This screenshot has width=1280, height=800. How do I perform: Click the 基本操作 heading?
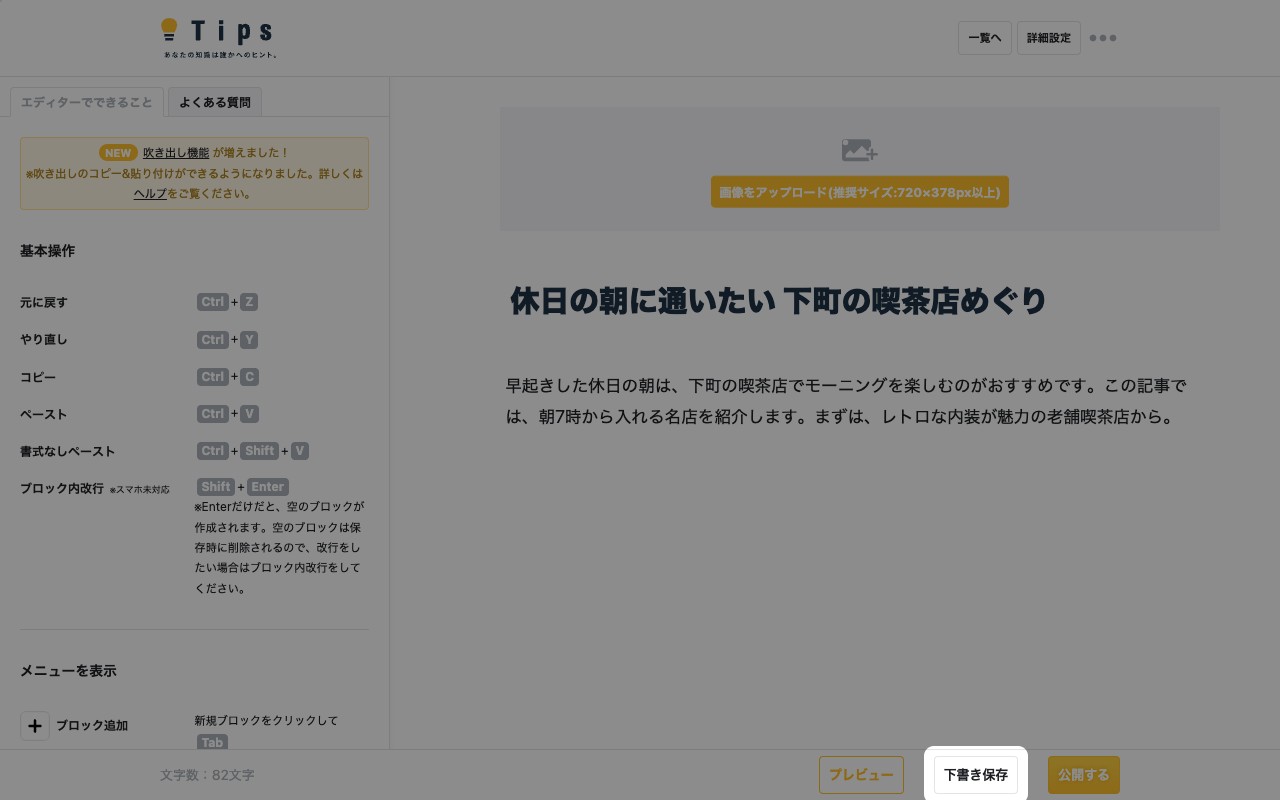coord(47,251)
